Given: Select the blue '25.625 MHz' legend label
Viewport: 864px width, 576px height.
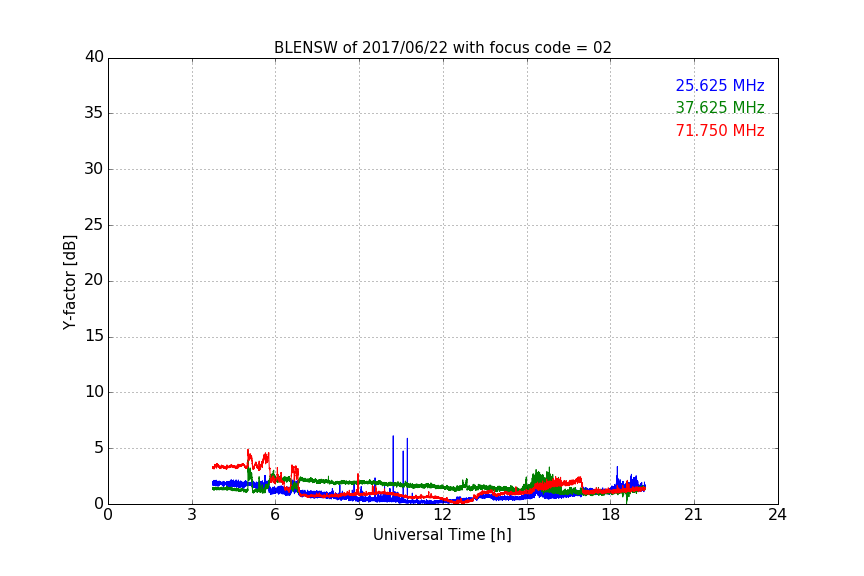Looking at the screenshot, I should click(x=720, y=86).
